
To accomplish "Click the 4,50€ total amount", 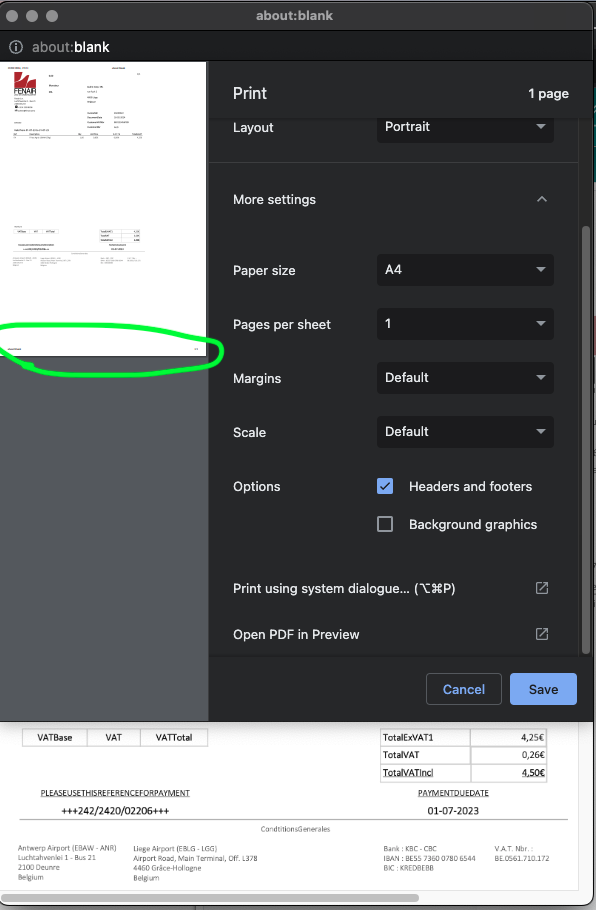I will tap(508, 773).
